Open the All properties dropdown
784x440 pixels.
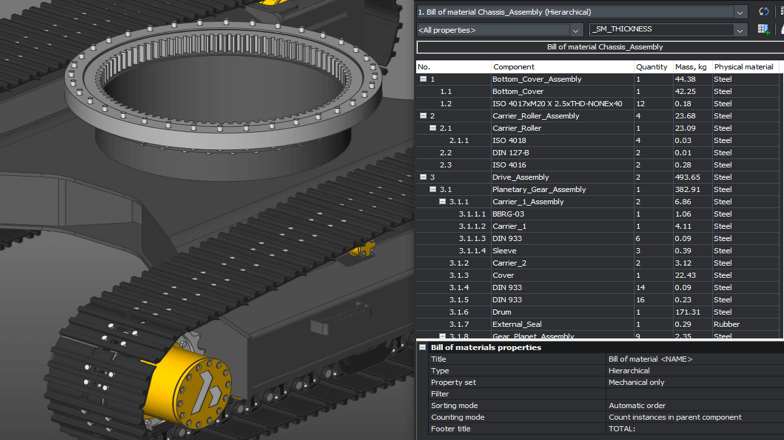click(575, 30)
